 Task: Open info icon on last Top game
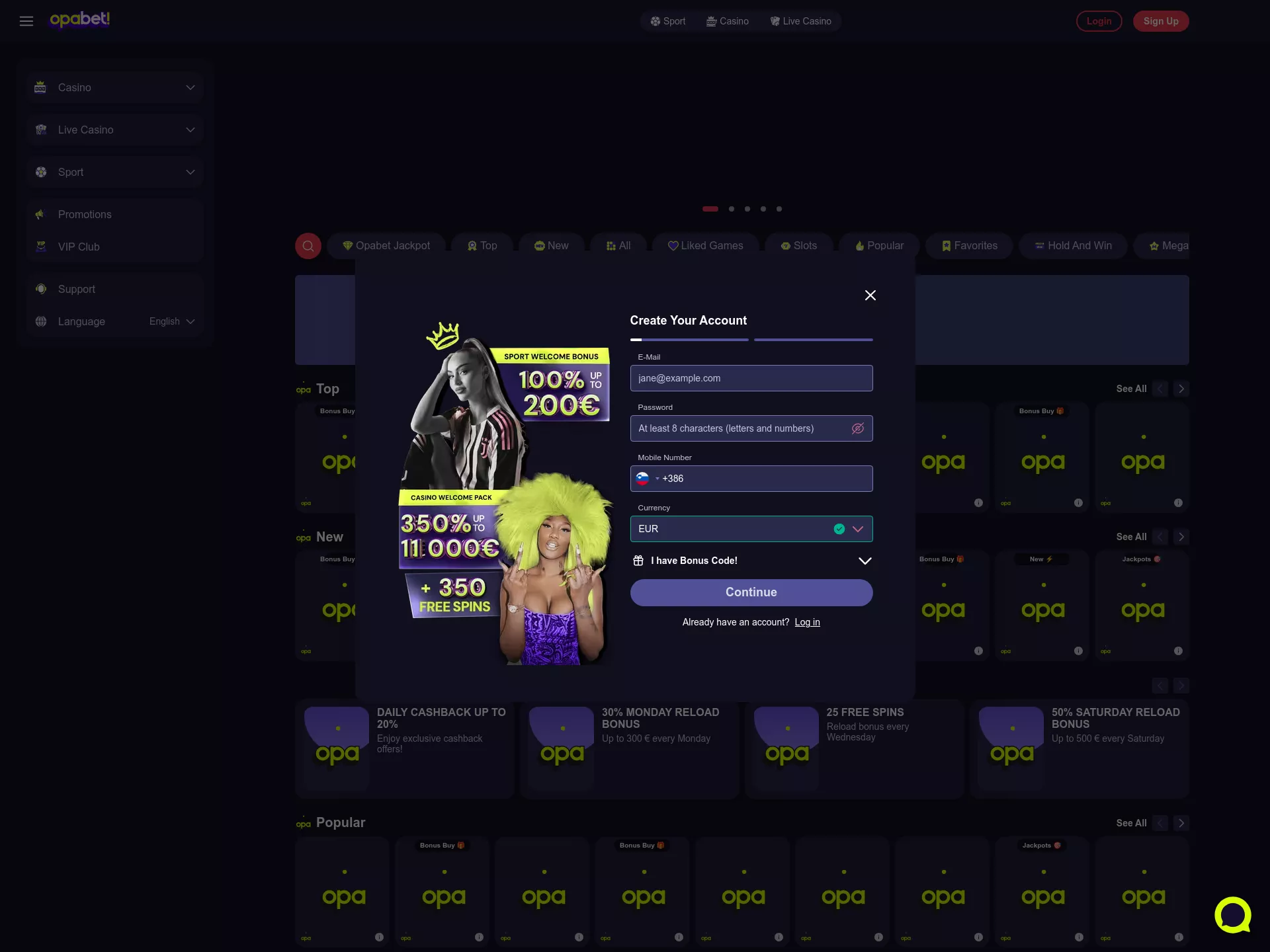(1178, 502)
